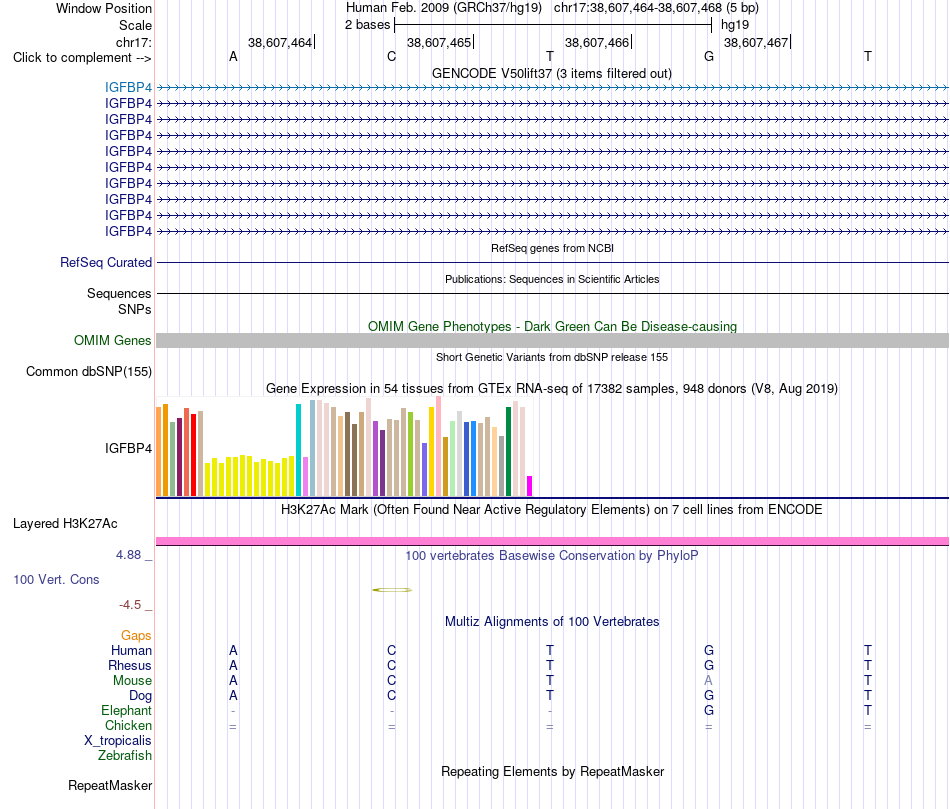Image resolution: width=950 pixels, height=809 pixels.
Task: Click position label 38,607,465
Action: (439, 42)
